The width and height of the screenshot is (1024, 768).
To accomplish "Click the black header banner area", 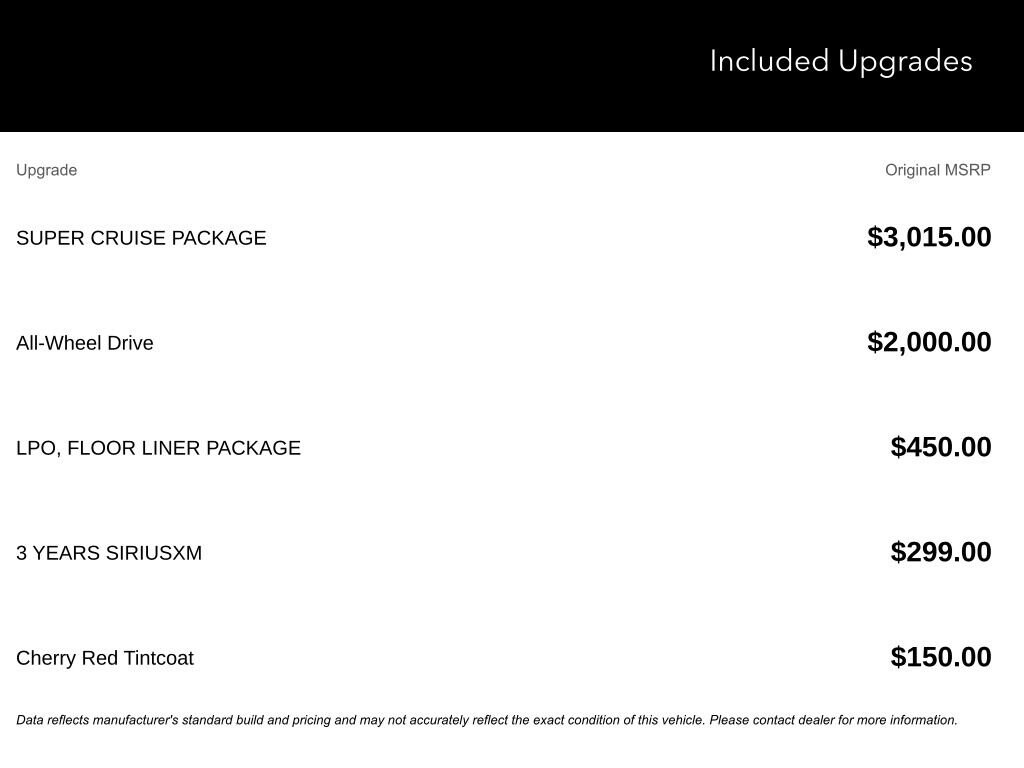I will (512, 65).
